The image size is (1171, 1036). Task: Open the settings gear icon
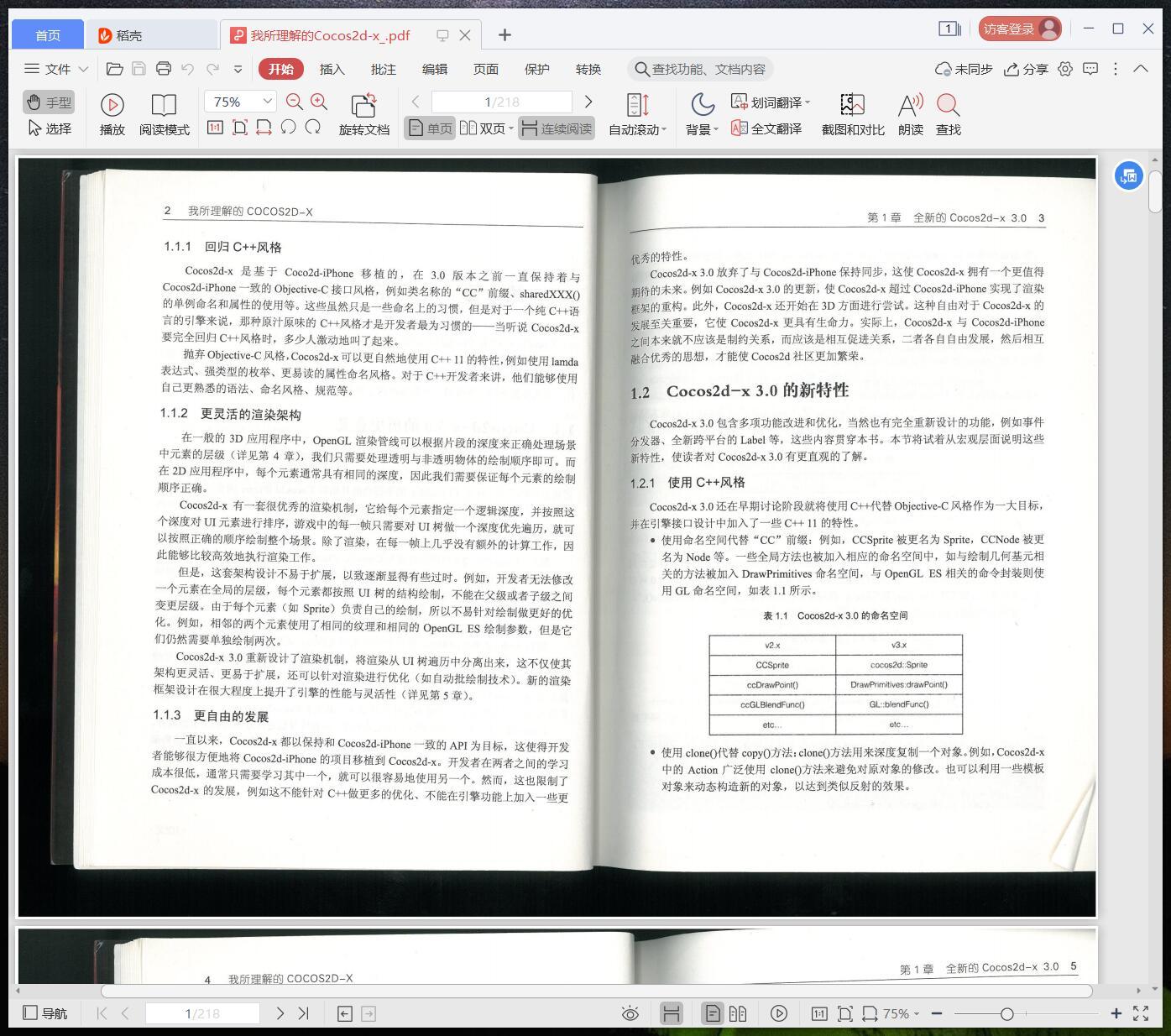[x=1065, y=69]
